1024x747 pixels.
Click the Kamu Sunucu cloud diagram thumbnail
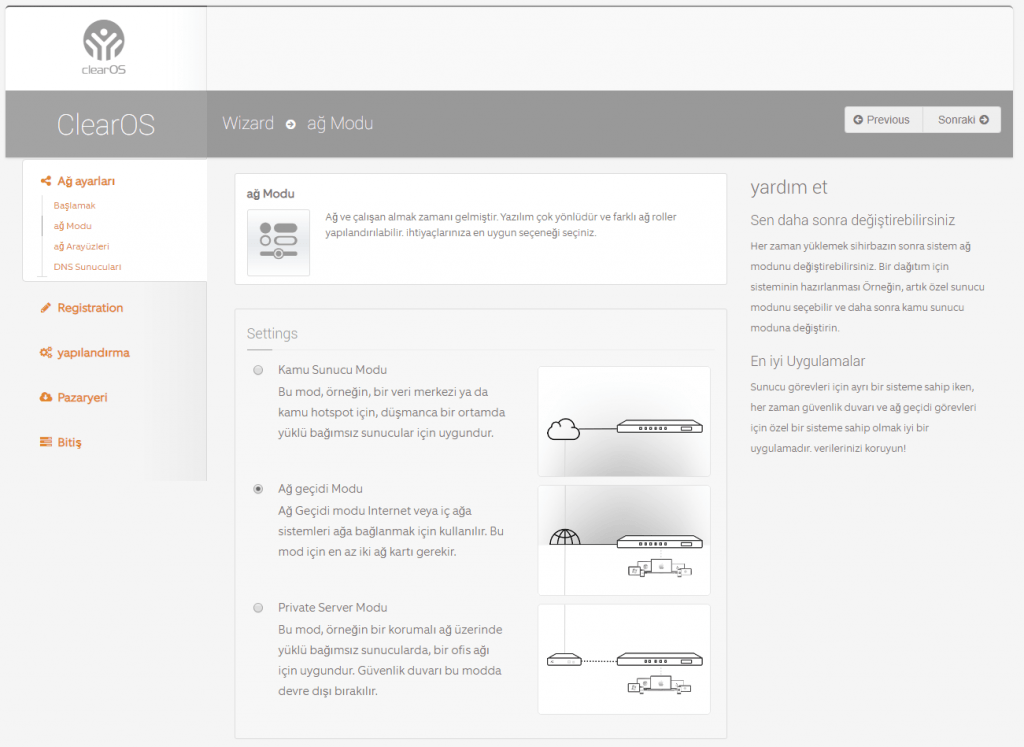624,421
